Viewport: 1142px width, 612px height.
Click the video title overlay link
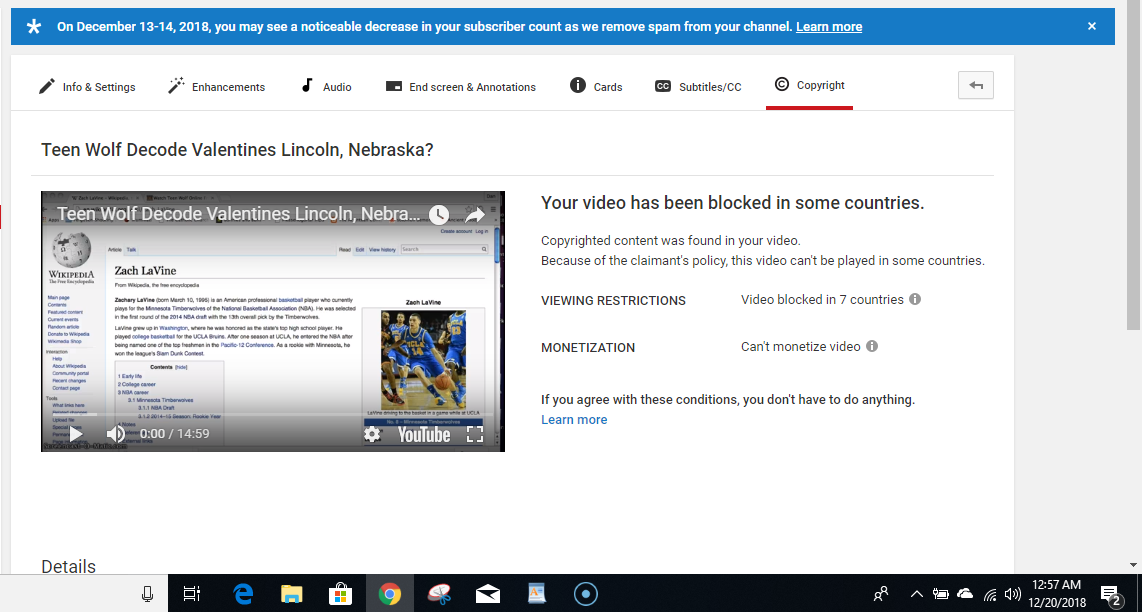(239, 214)
